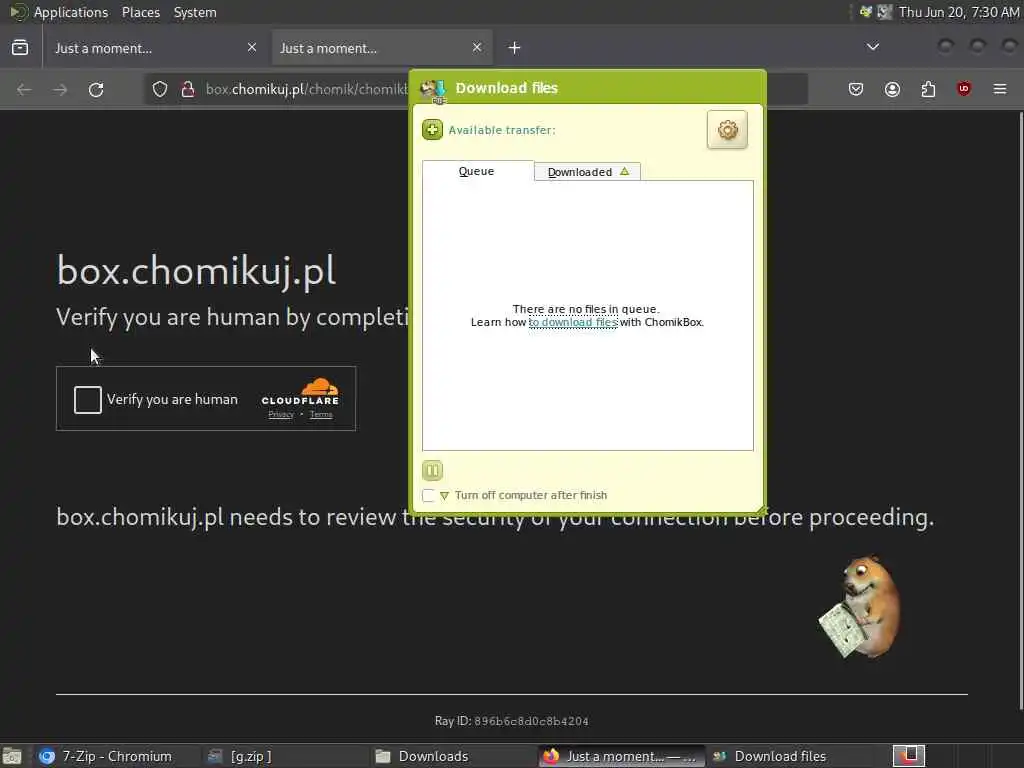Open the Places menu
This screenshot has width=1024, height=768.
click(141, 12)
